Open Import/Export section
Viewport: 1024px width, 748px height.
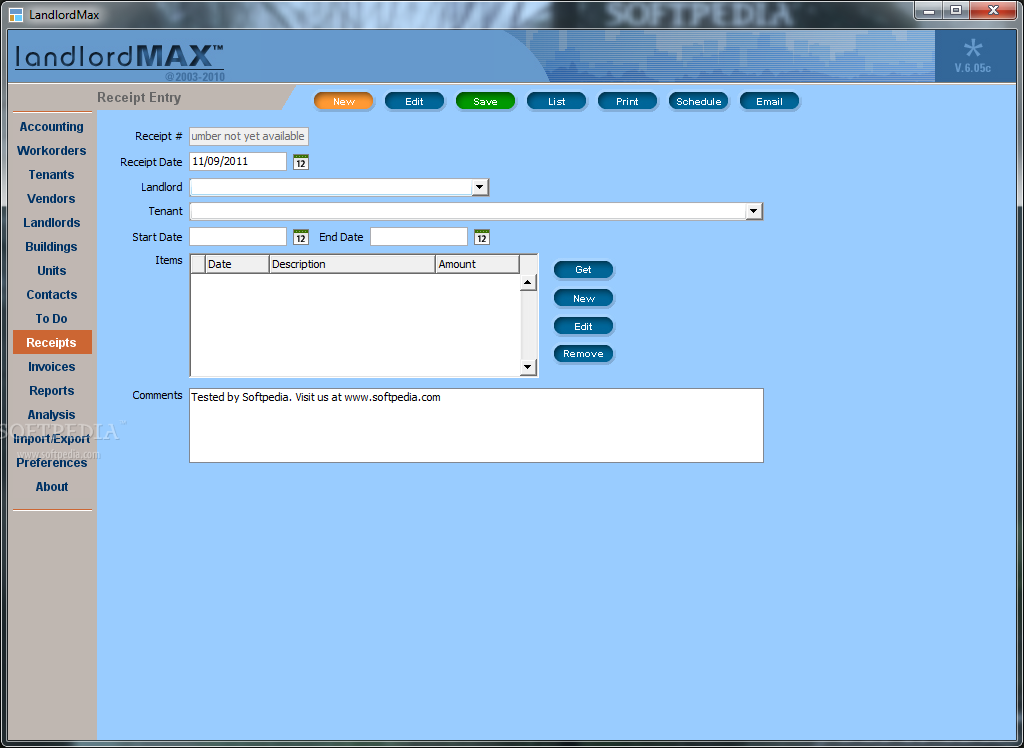click(x=52, y=439)
